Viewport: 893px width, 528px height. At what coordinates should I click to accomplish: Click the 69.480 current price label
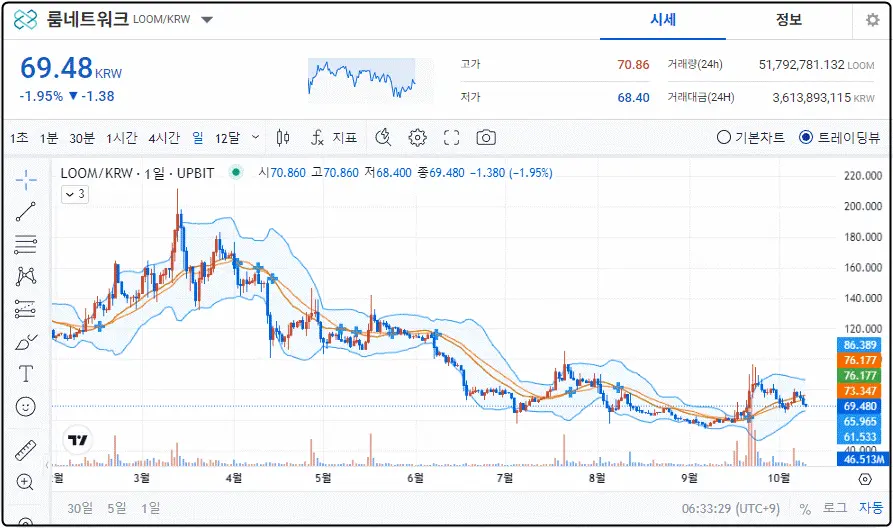860,406
